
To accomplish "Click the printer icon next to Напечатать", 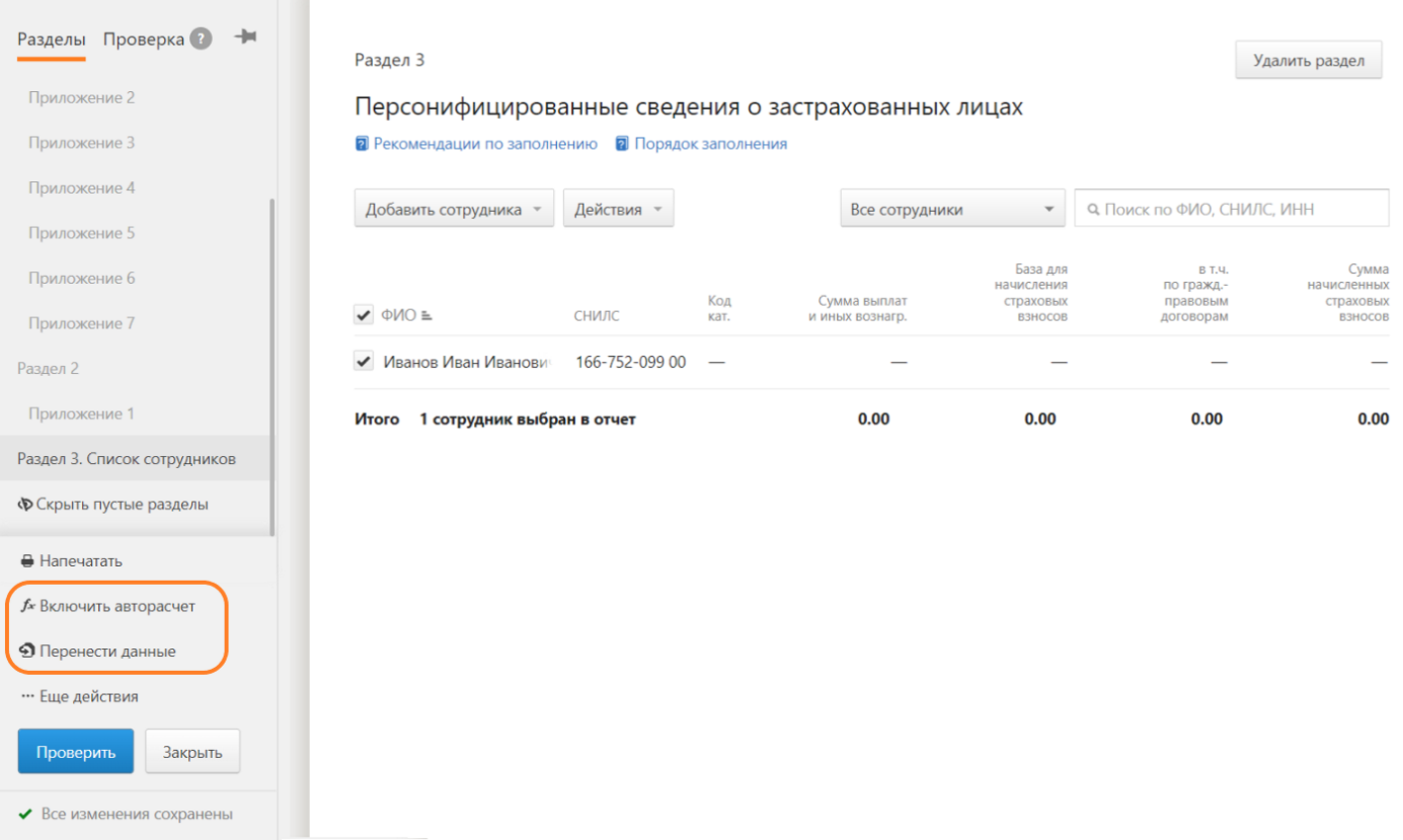I will 27,561.
